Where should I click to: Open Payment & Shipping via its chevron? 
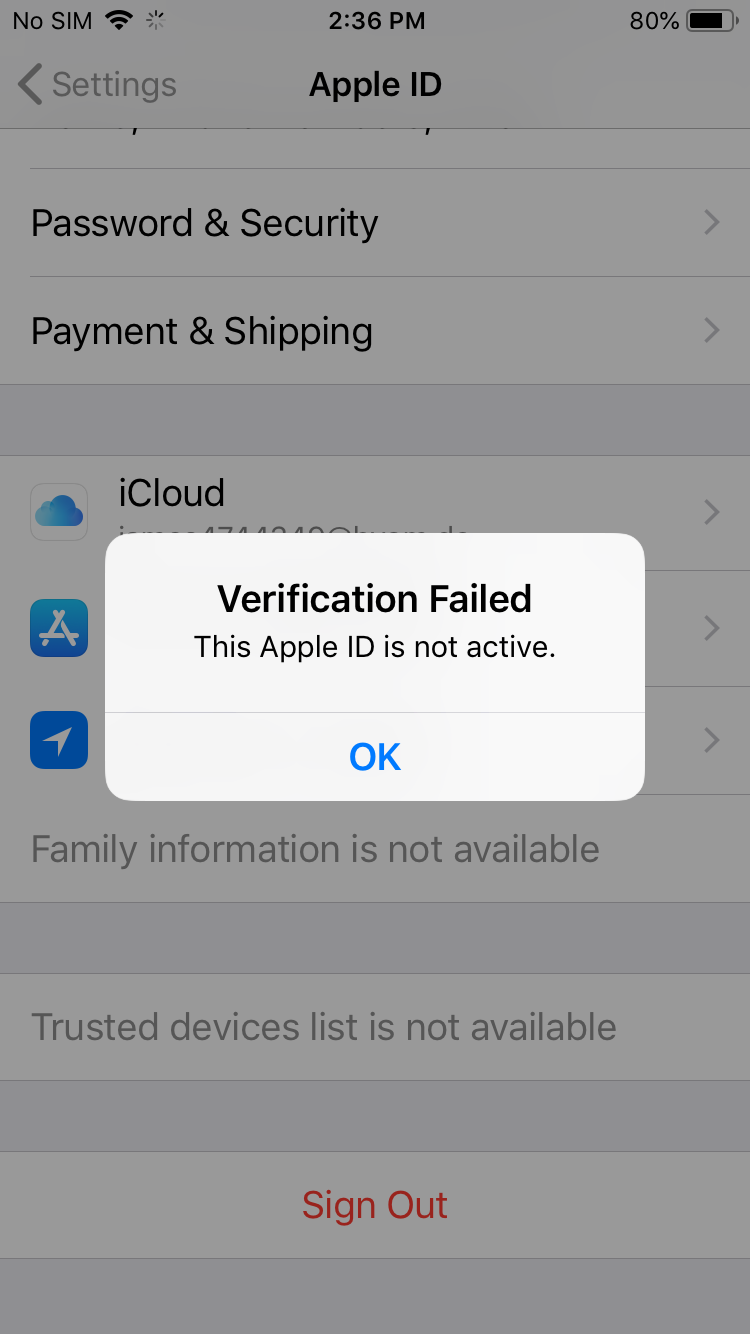tap(712, 330)
